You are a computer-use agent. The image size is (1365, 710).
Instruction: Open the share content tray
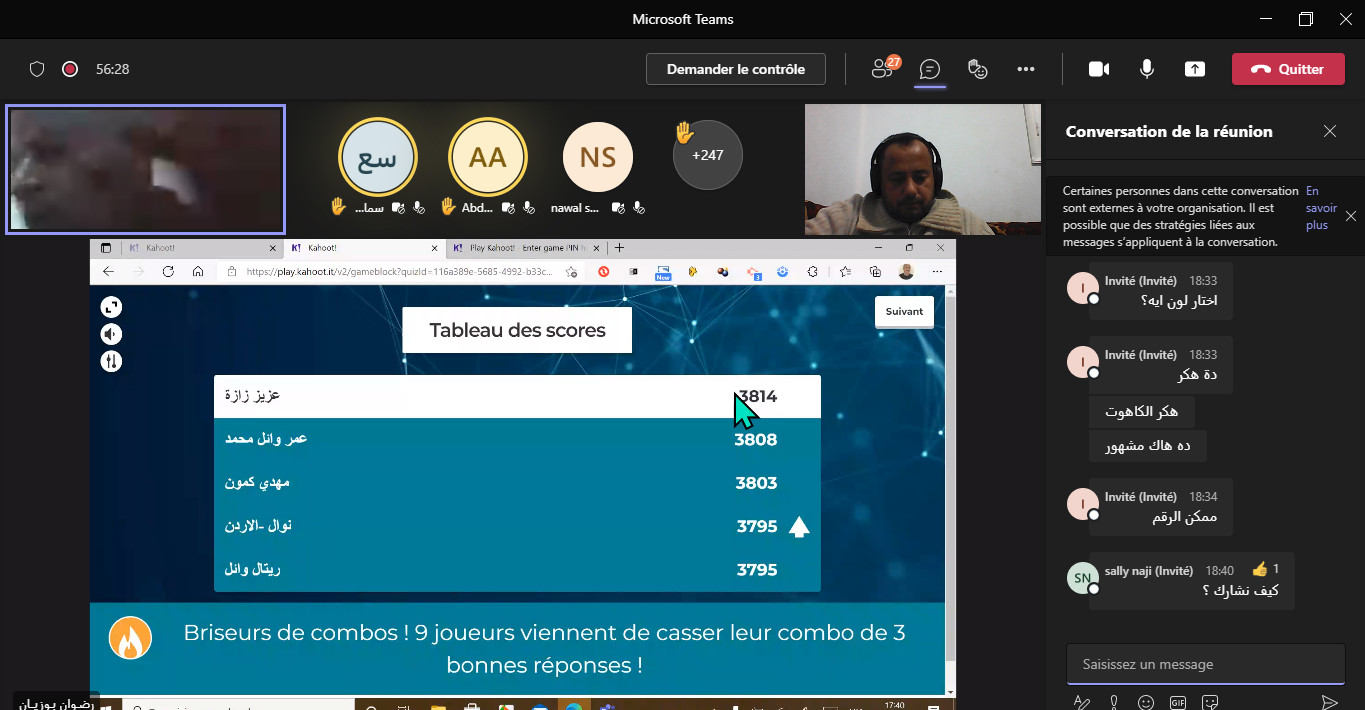coord(1195,69)
